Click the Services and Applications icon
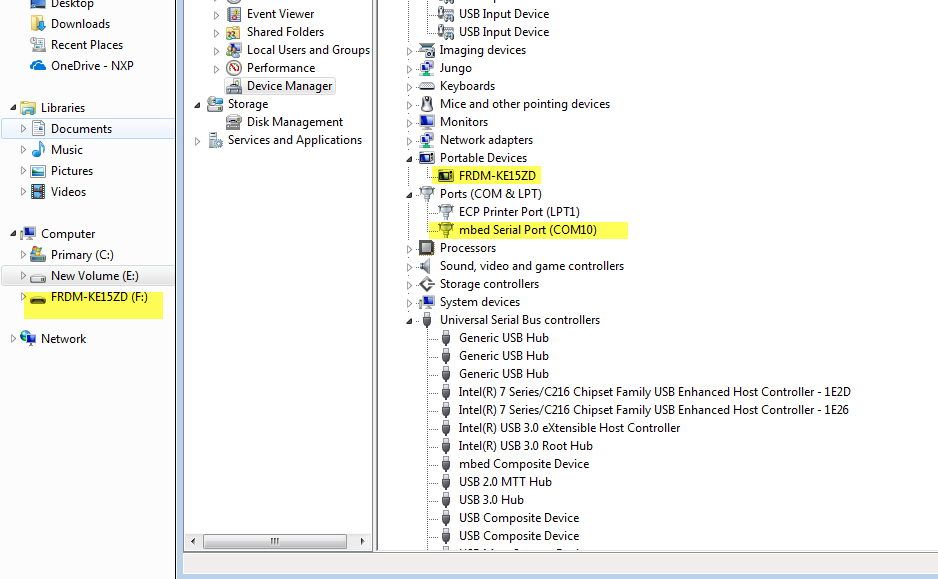 coord(215,140)
